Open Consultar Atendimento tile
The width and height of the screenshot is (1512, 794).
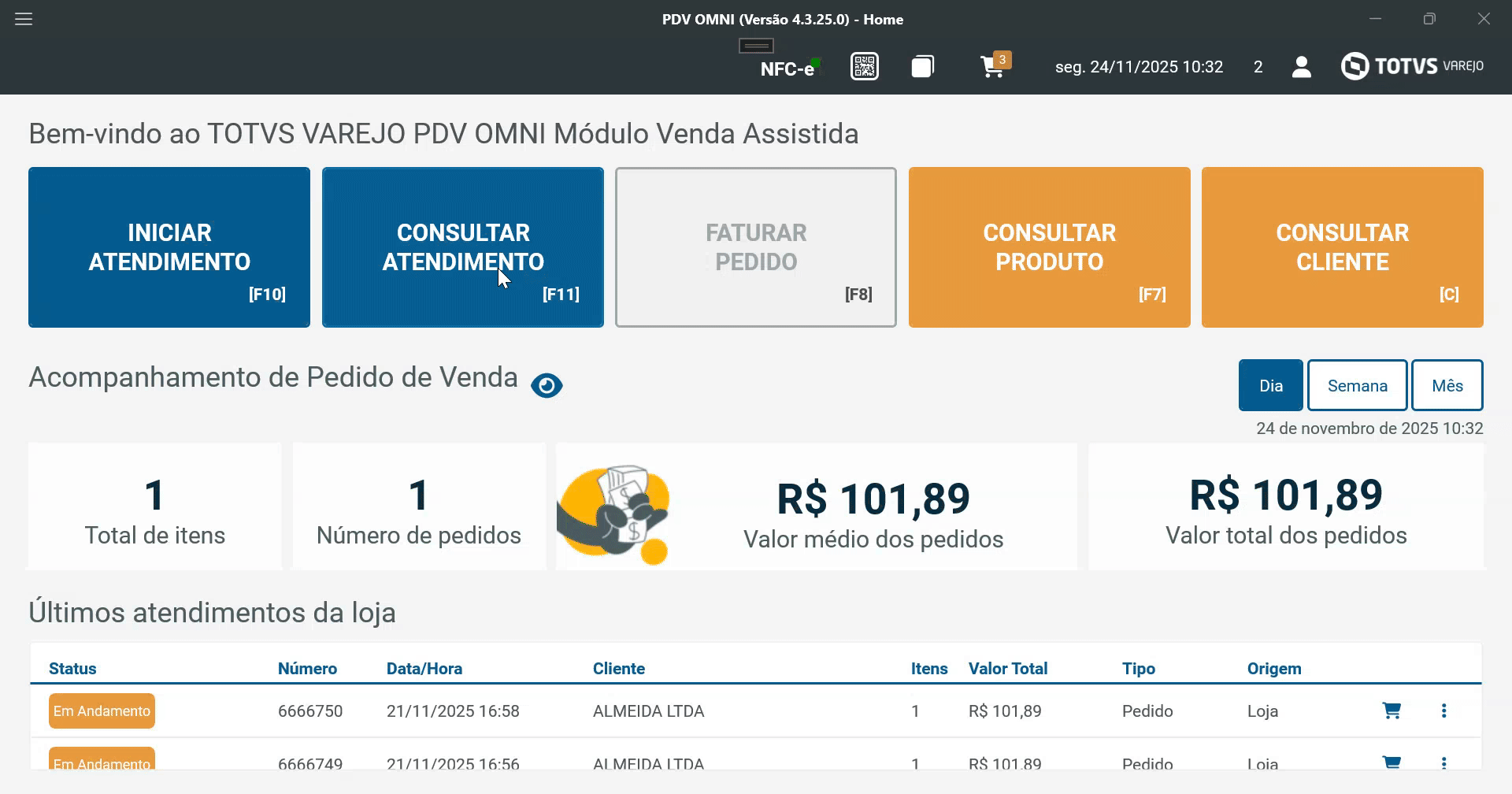(463, 247)
